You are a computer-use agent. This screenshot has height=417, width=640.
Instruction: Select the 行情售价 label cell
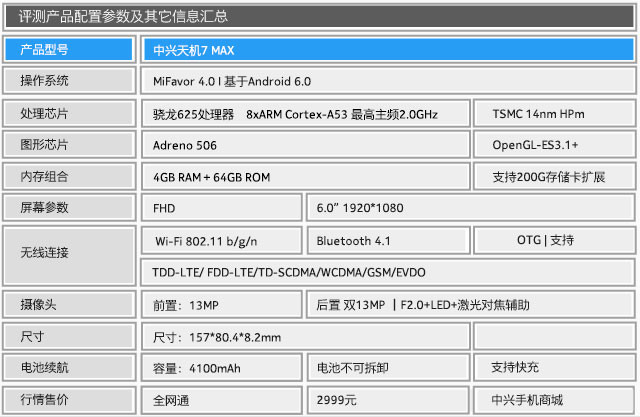[69, 399]
